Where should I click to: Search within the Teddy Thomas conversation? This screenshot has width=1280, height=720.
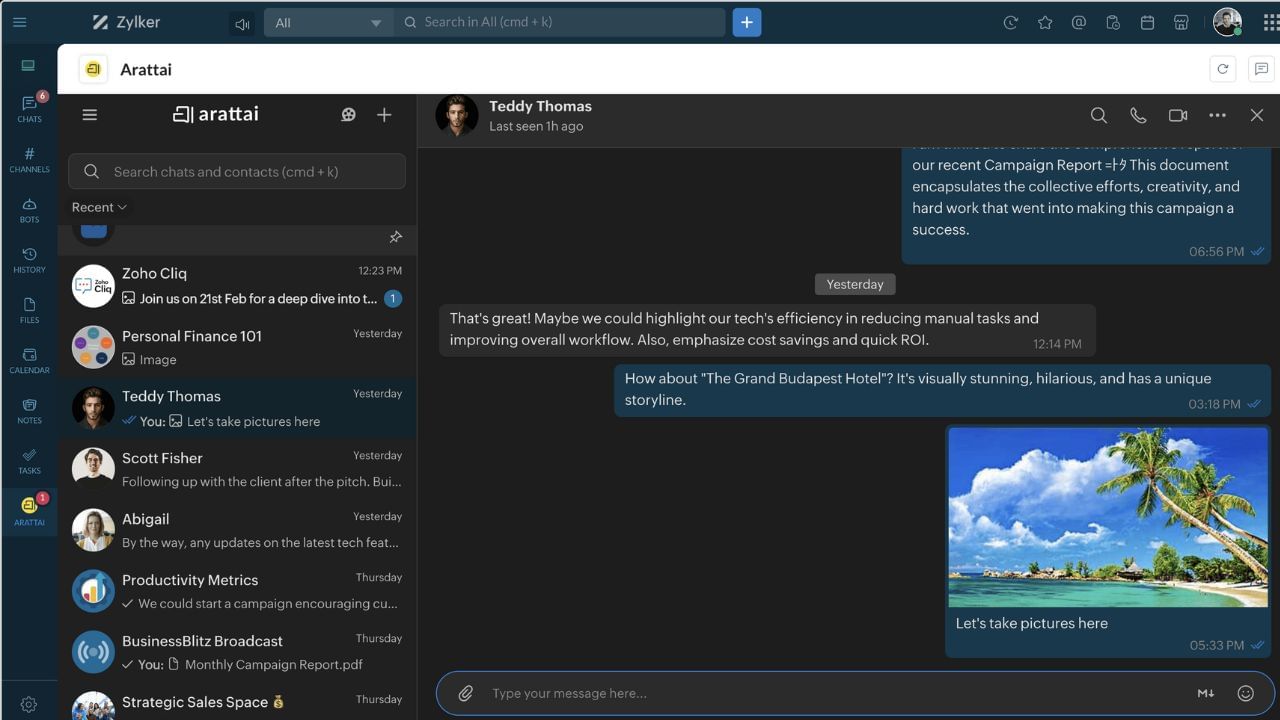click(x=1098, y=116)
